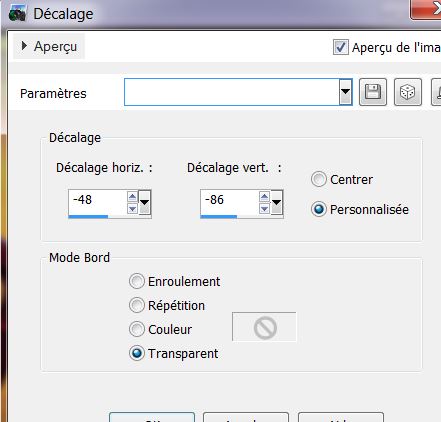Screen dimensions: 441x422
Task: Decrease horizontal offset with down spinner arrow
Action: [132, 209]
